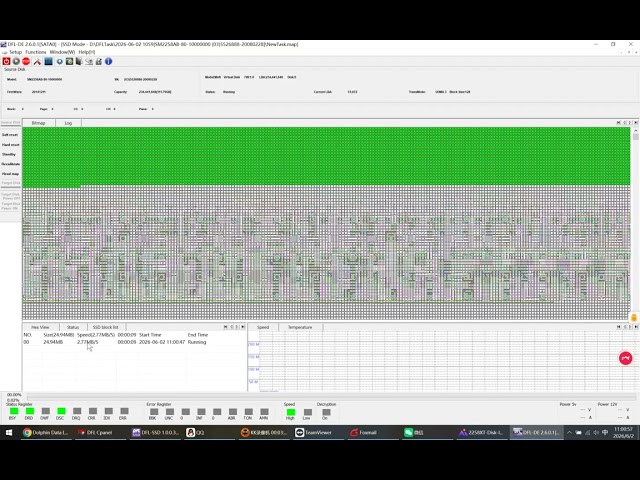Switch to the Speed graph tab
The width and height of the screenshot is (640, 480).
tap(263, 327)
